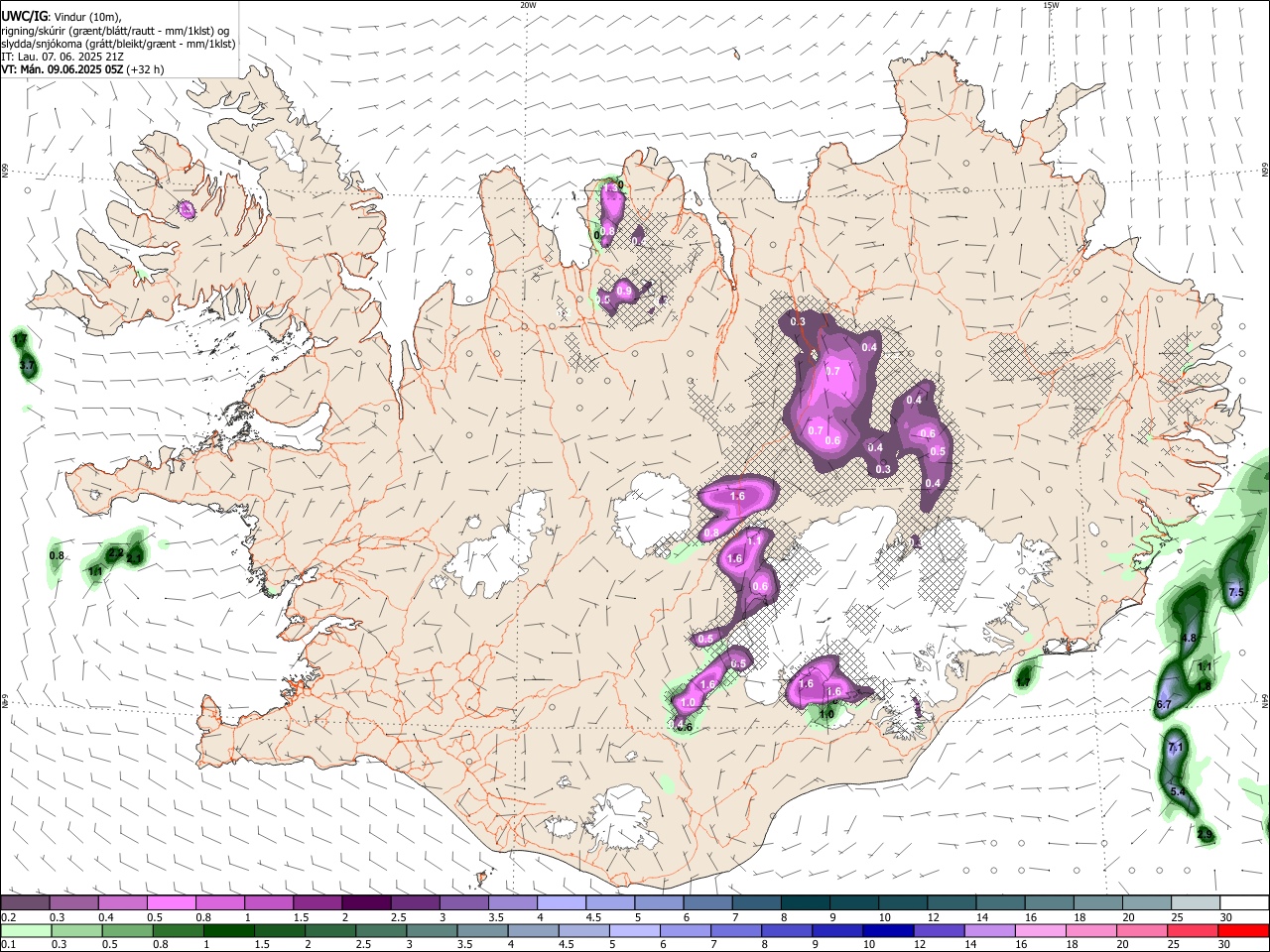
Task: Click the '4.8' rain value offshore east
Action: click(x=1190, y=638)
